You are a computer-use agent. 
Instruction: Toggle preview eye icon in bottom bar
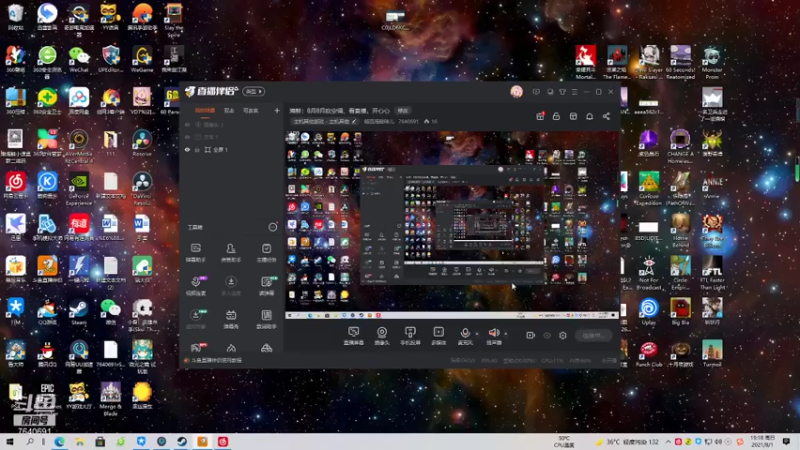547,335
